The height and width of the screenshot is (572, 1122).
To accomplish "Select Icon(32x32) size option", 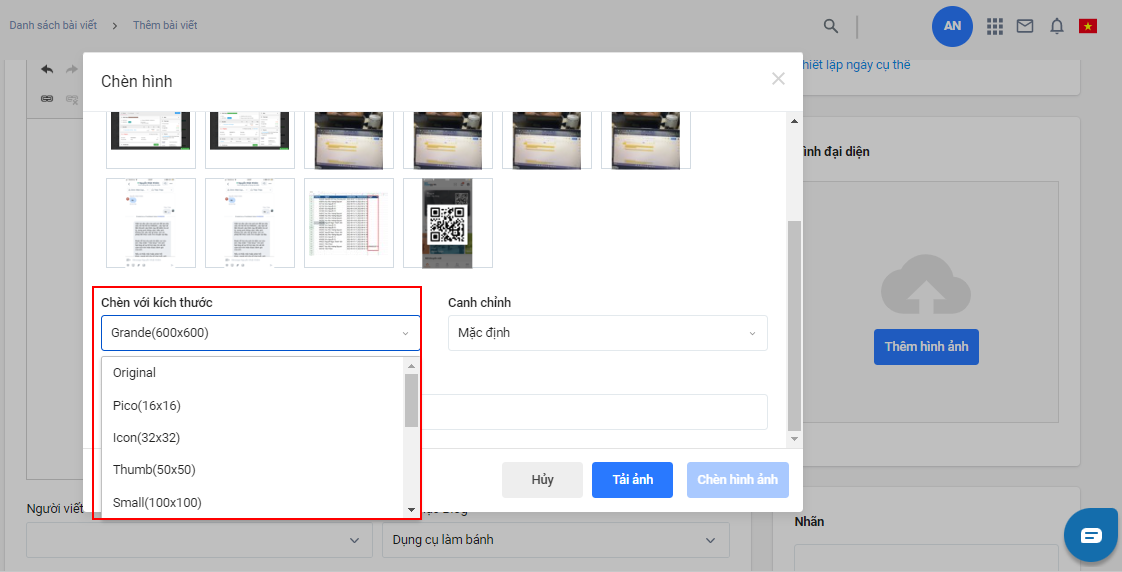I will coord(253,437).
